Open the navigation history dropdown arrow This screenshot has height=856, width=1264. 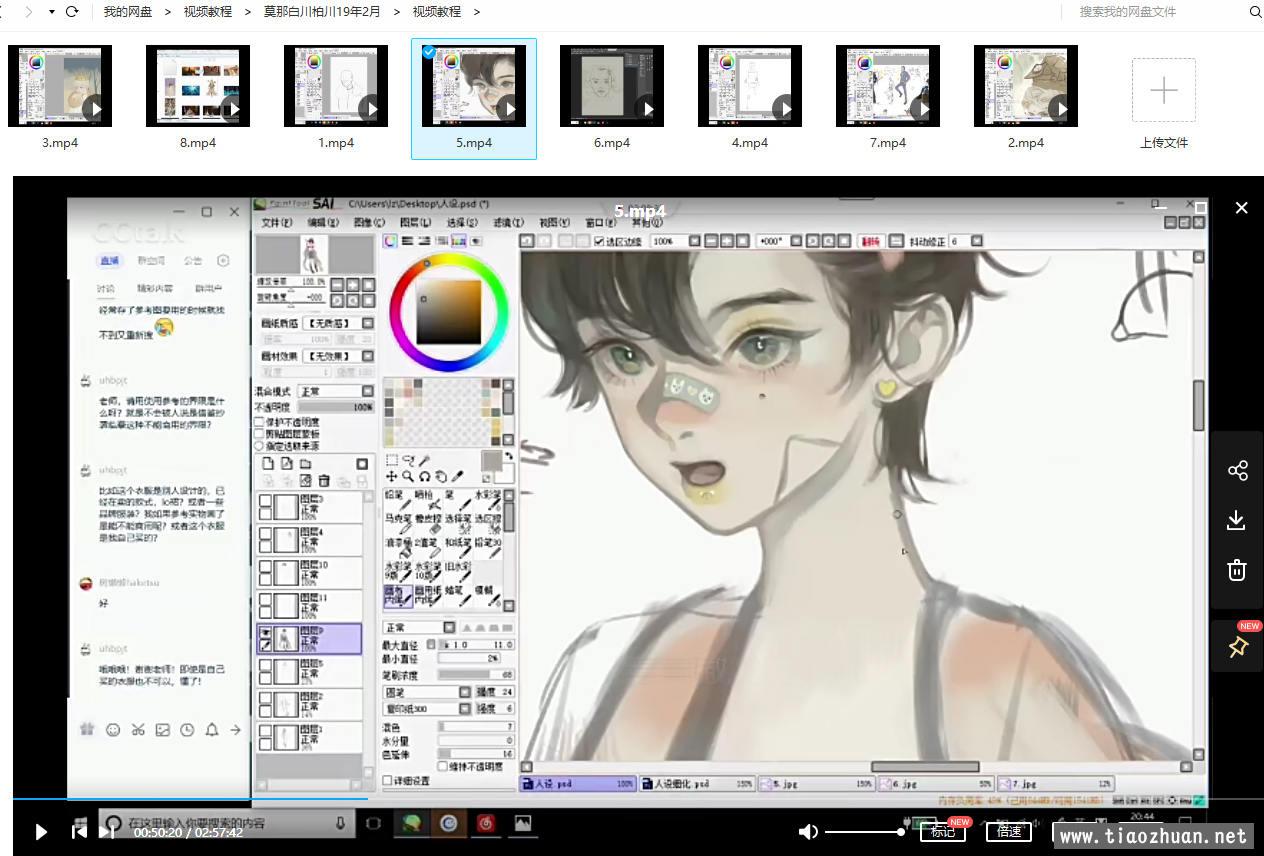click(51, 12)
